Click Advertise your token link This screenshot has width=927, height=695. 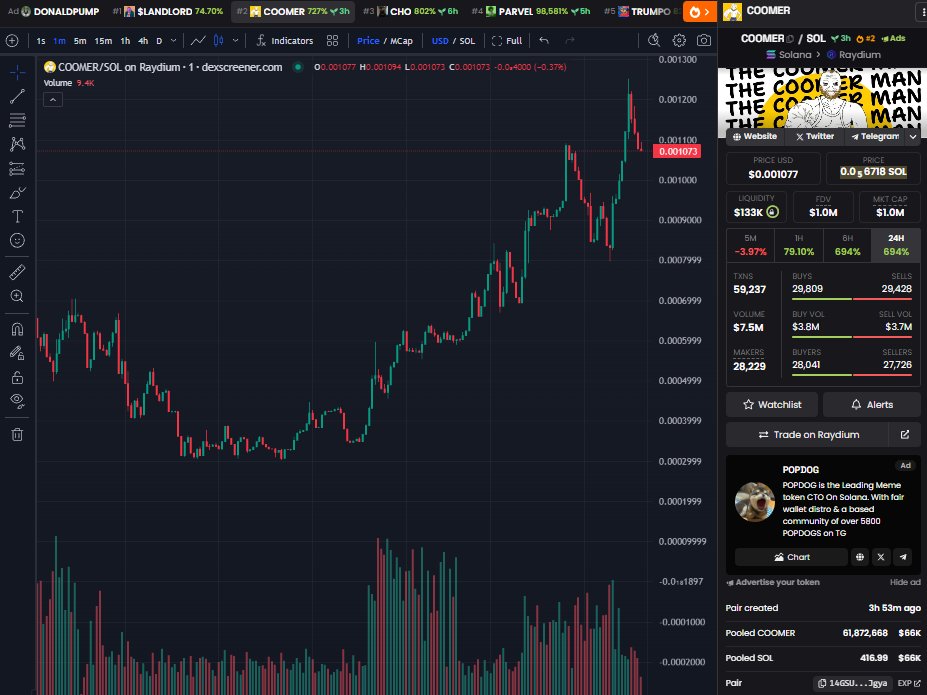click(773, 582)
